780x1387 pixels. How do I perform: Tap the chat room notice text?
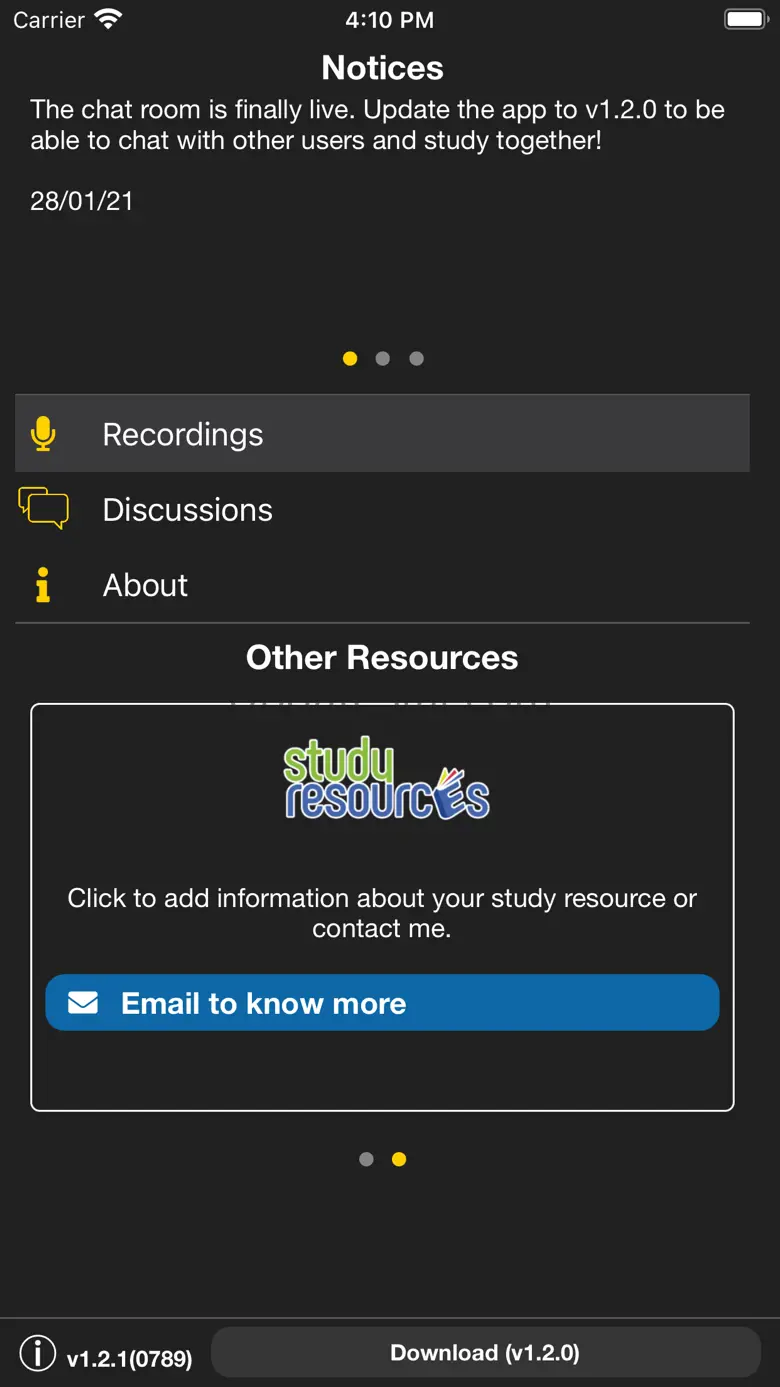click(377, 125)
